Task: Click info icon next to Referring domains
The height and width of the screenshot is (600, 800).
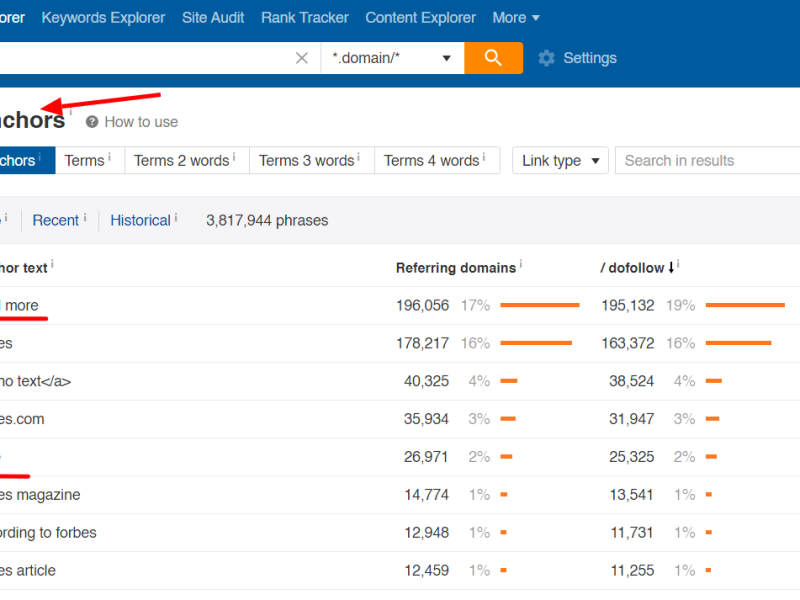Action: [521, 265]
